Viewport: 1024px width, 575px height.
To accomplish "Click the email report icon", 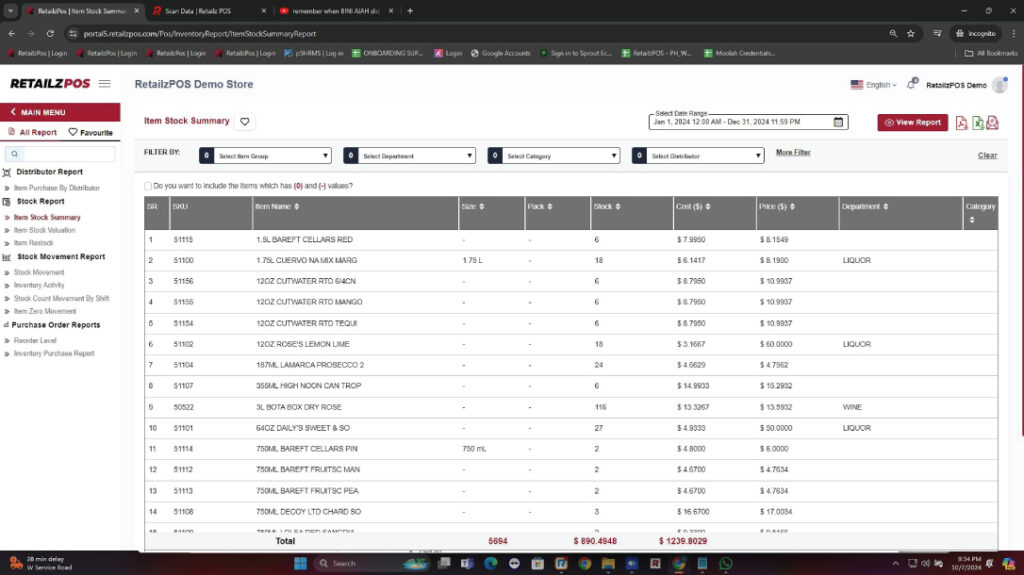I will 992,122.
